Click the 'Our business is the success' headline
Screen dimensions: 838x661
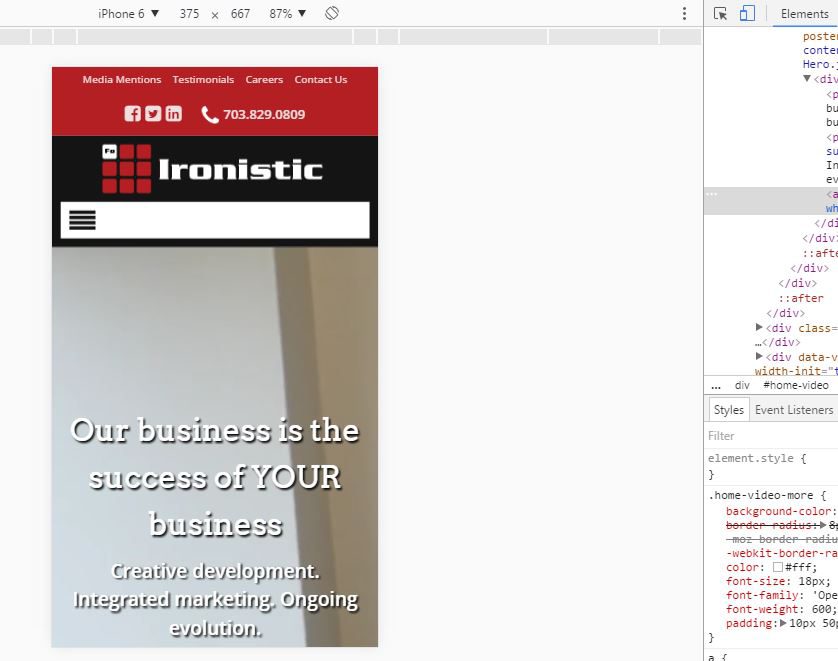(x=215, y=477)
